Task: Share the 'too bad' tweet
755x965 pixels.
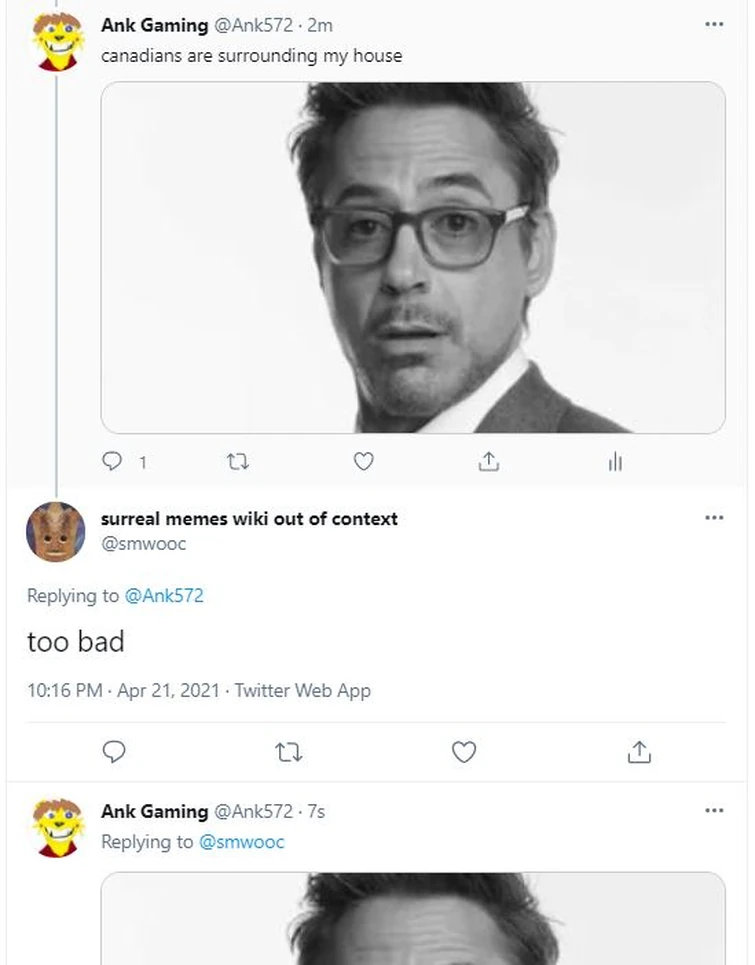Action: point(639,752)
